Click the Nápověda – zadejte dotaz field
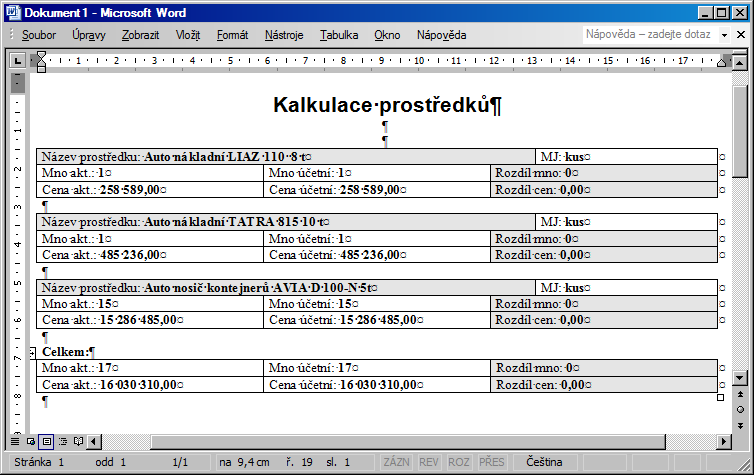Viewport: 754px width, 475px height. pyautogui.click(x=651, y=35)
